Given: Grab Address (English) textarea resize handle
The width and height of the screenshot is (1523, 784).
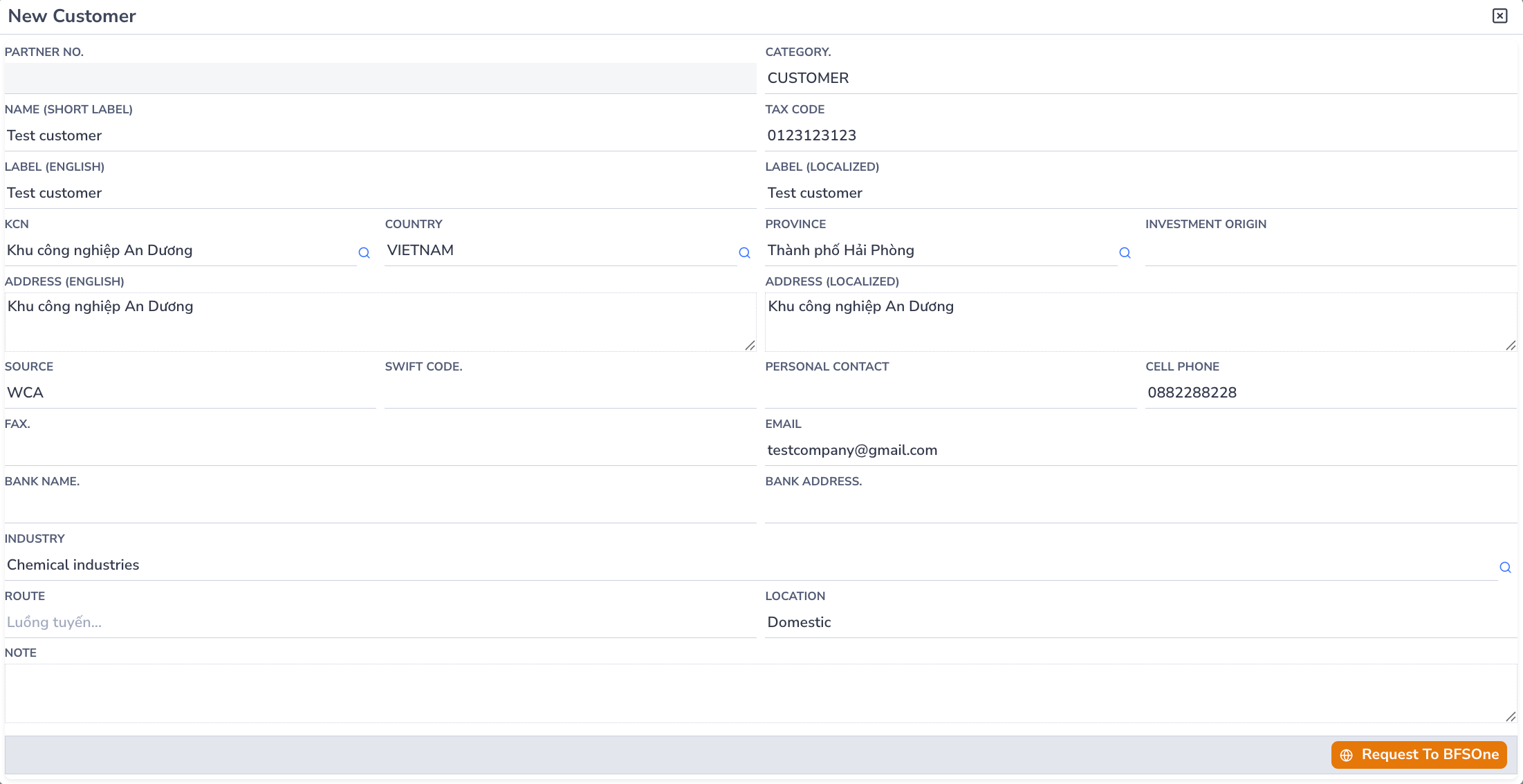Looking at the screenshot, I should point(750,345).
